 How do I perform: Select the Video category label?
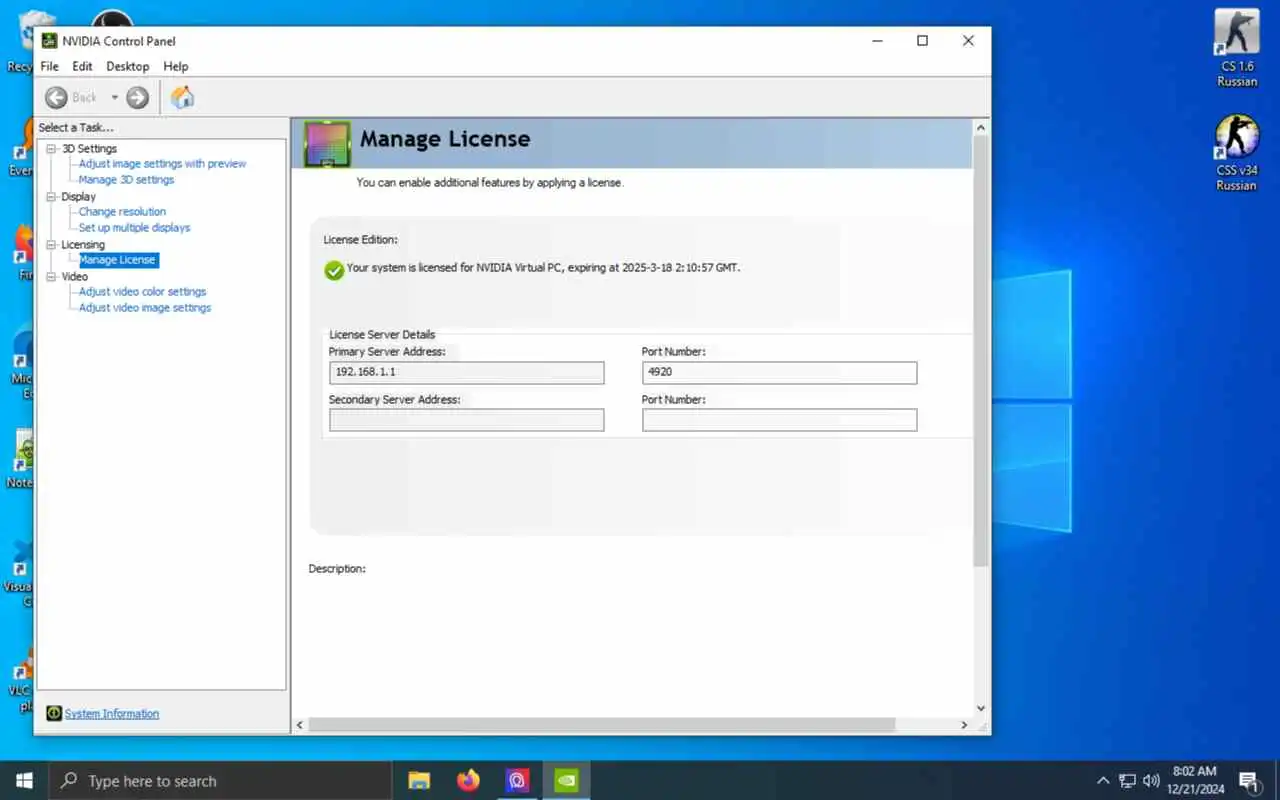click(74, 277)
